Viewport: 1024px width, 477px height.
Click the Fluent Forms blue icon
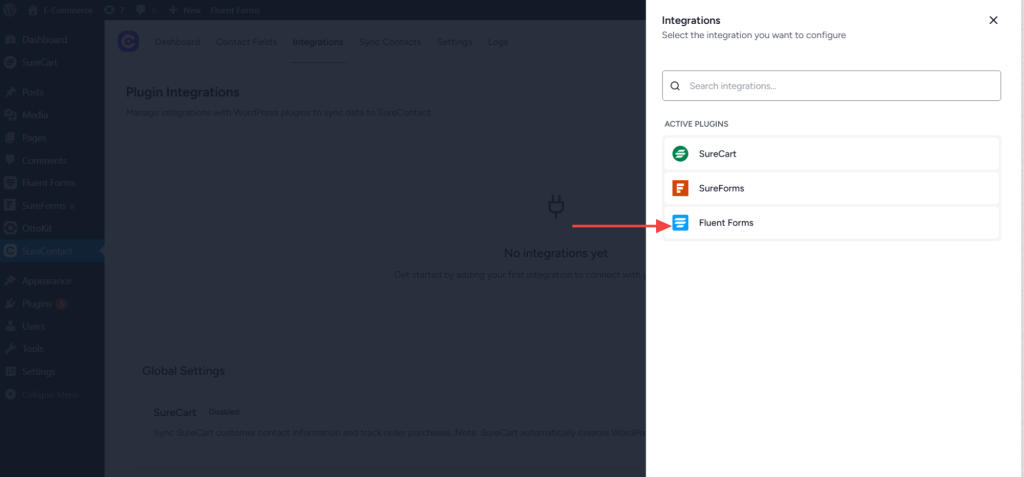click(680, 223)
